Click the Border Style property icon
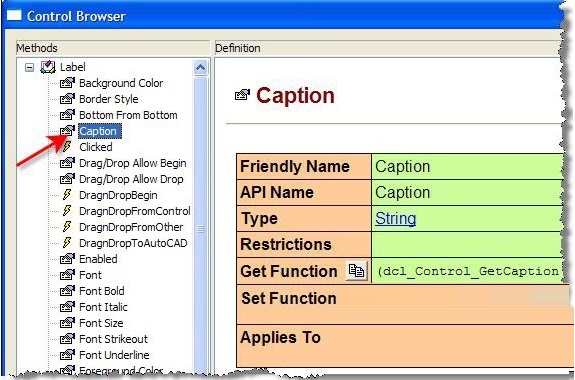The width and height of the screenshot is (575, 380). 67,99
